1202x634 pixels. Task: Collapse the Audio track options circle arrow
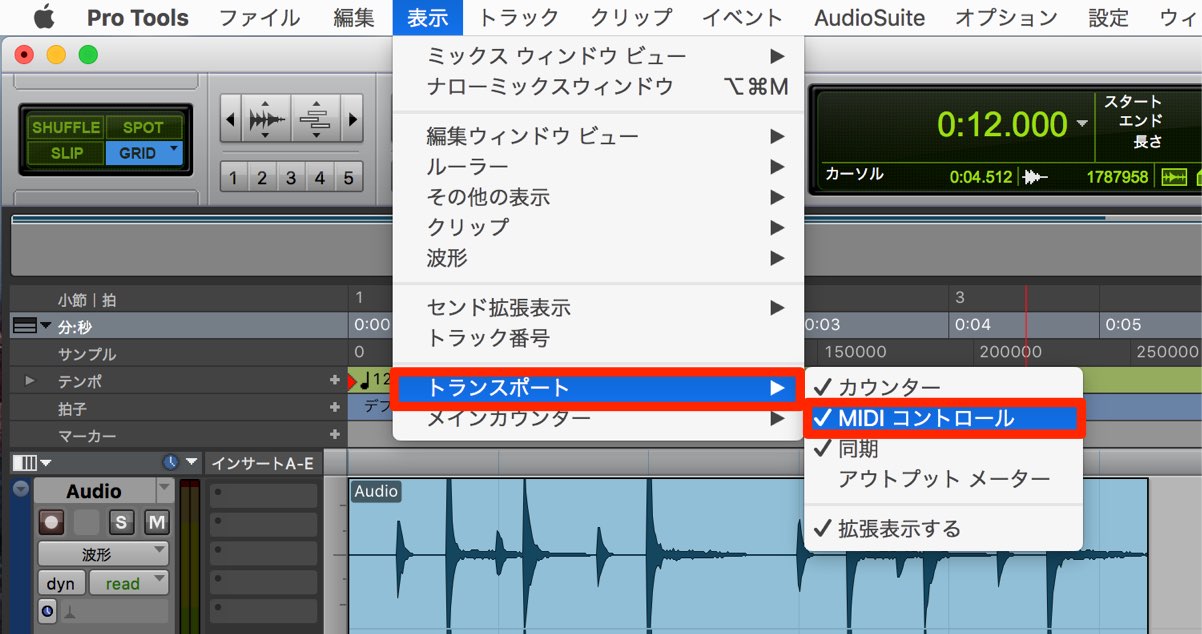[x=21, y=490]
